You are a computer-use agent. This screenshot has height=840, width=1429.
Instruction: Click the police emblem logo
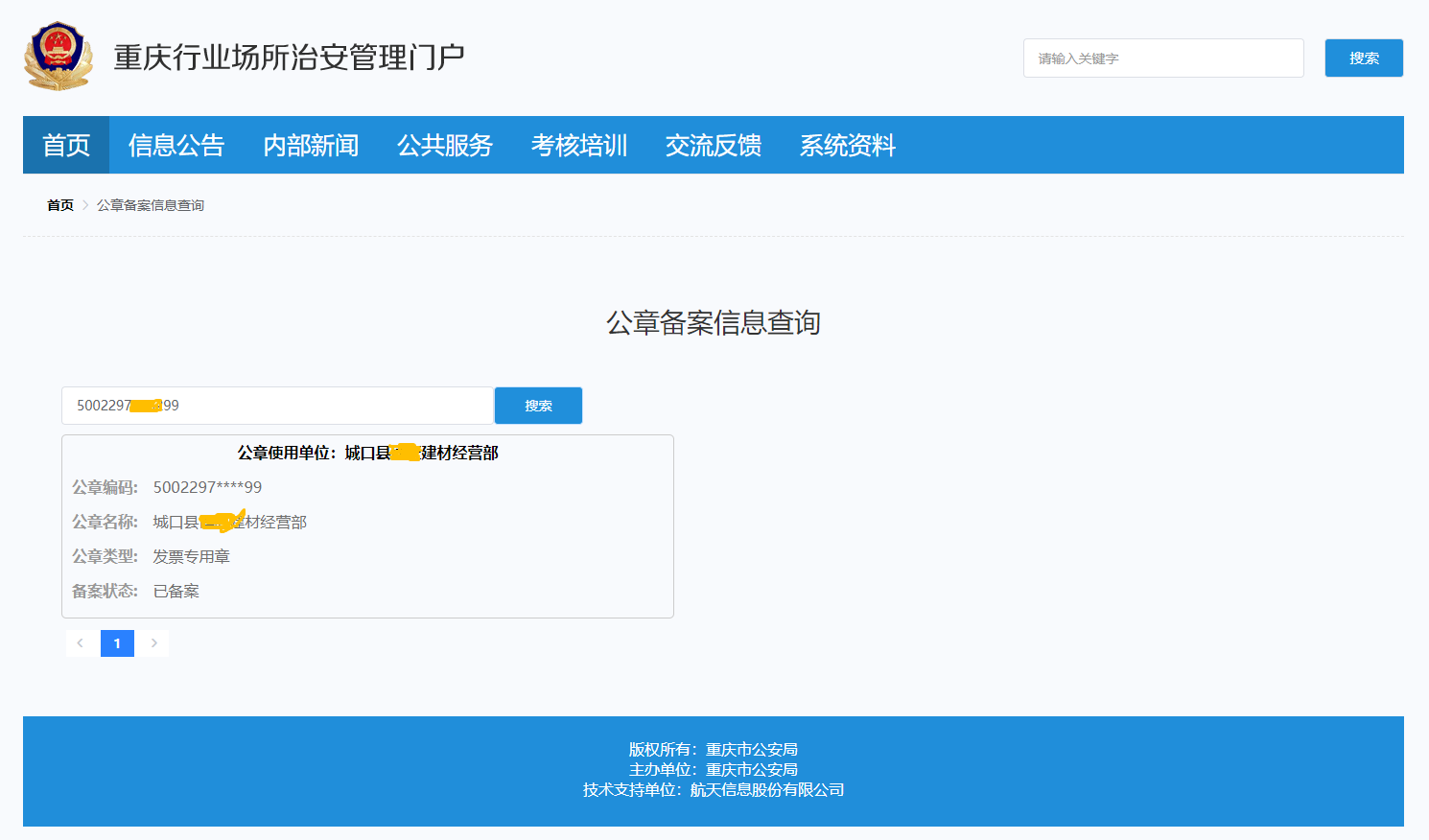pos(59,57)
